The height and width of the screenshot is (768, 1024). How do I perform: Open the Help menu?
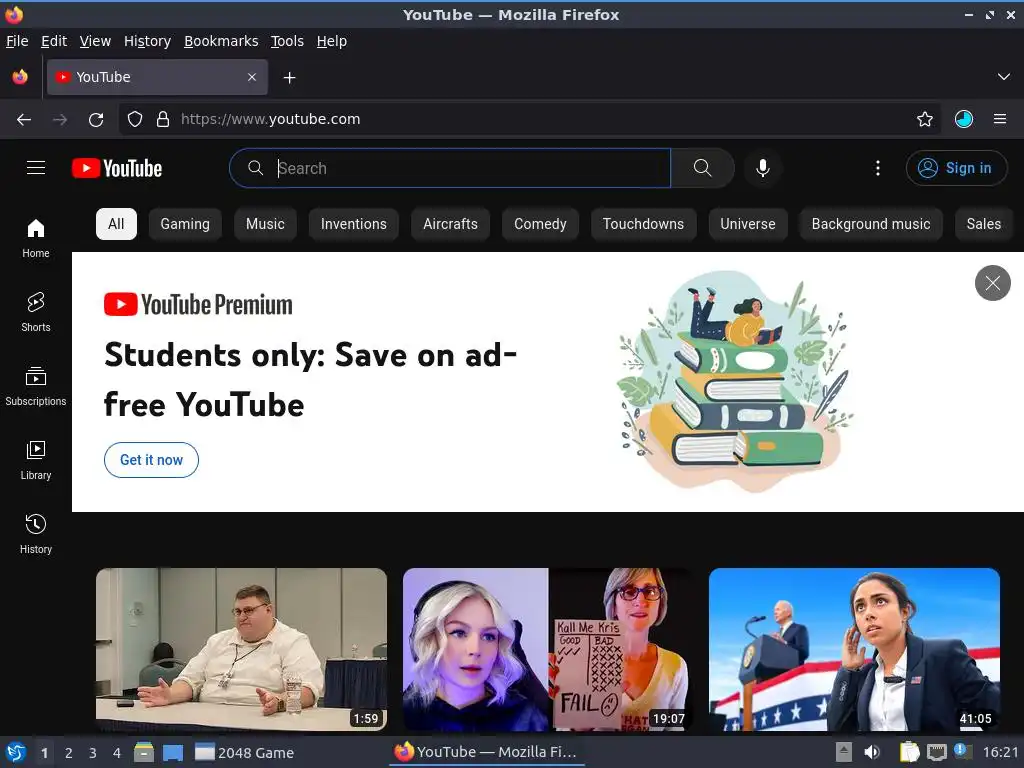(332, 41)
